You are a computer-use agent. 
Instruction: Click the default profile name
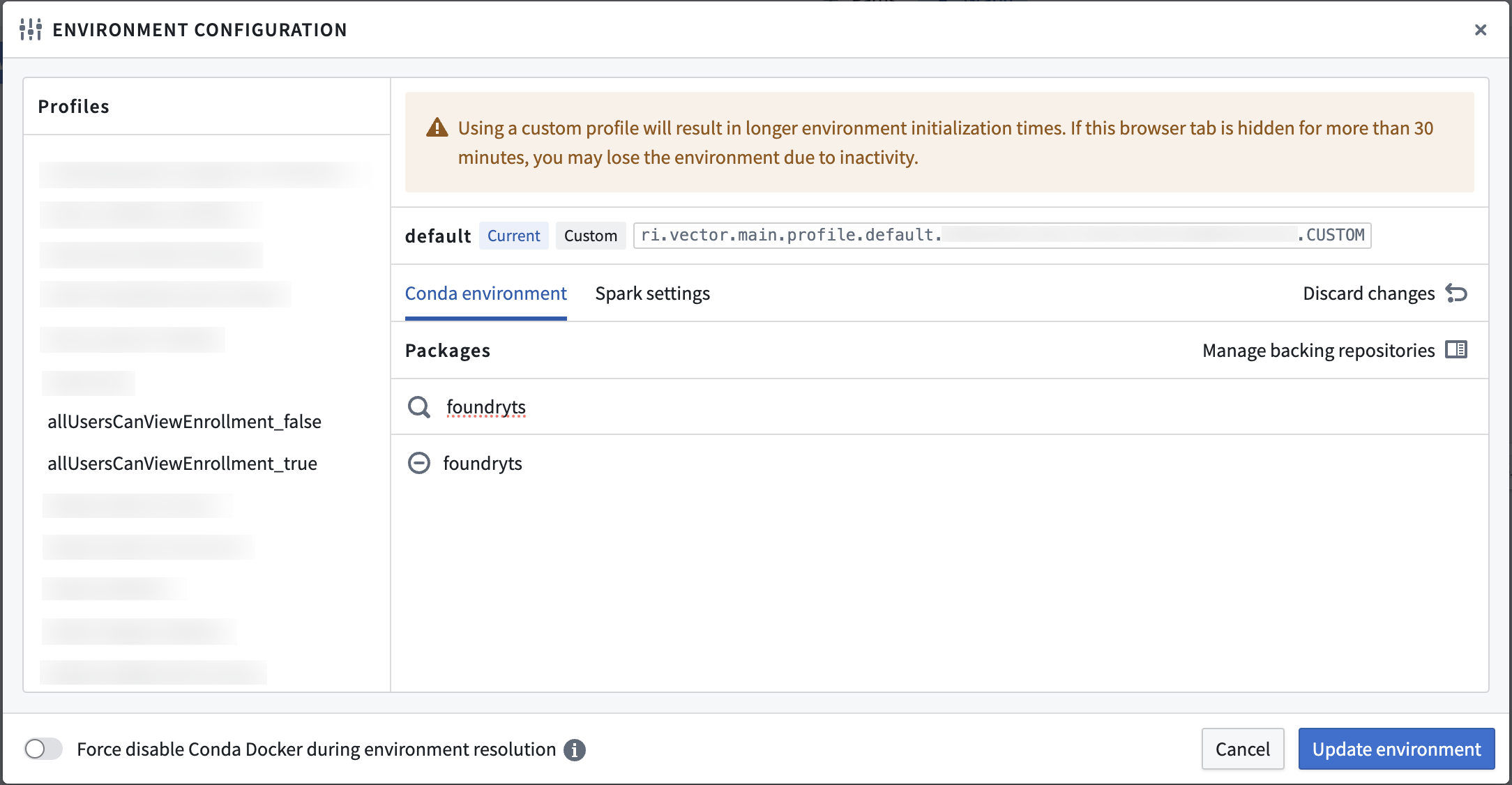coord(438,236)
